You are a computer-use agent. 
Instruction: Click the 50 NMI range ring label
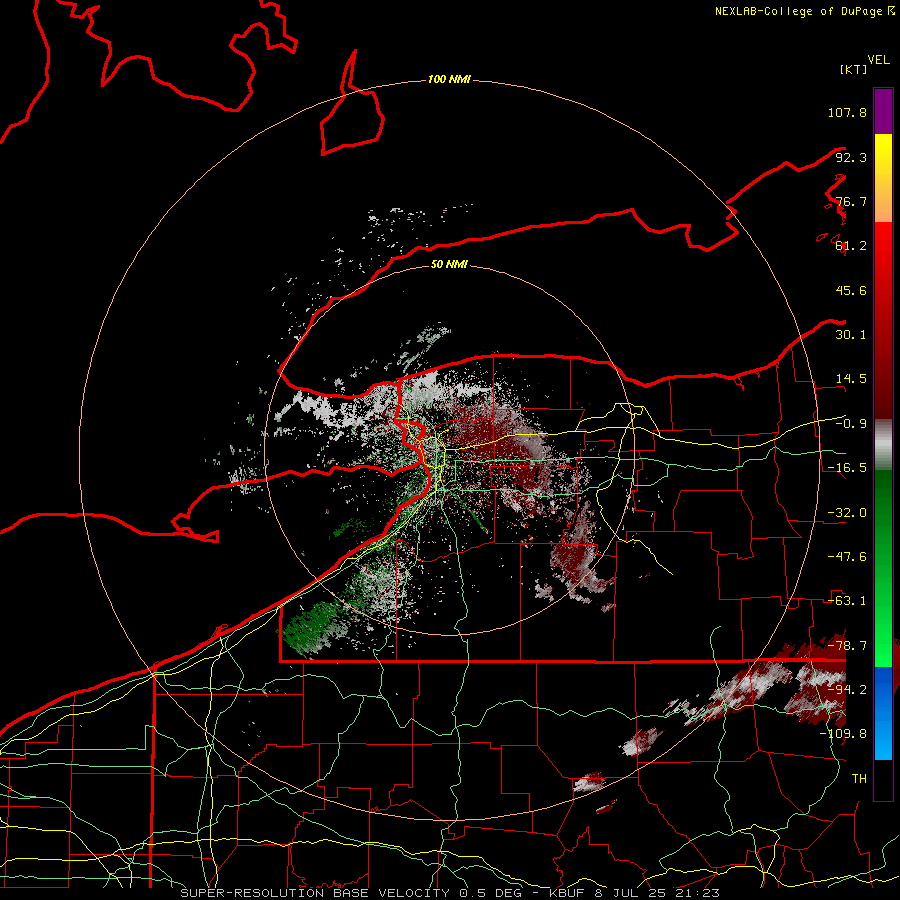[x=449, y=264]
